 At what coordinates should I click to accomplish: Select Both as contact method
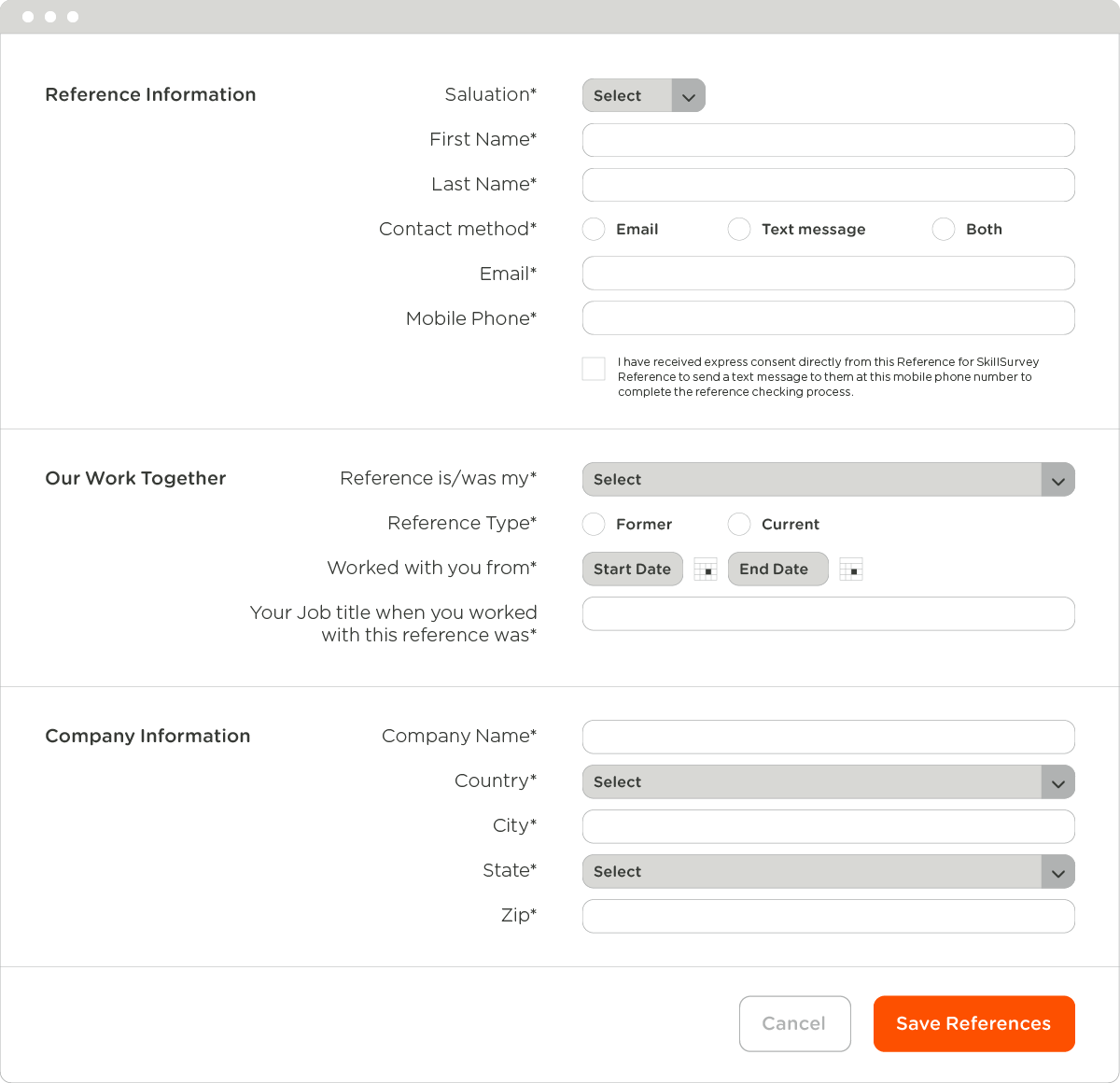tap(943, 229)
